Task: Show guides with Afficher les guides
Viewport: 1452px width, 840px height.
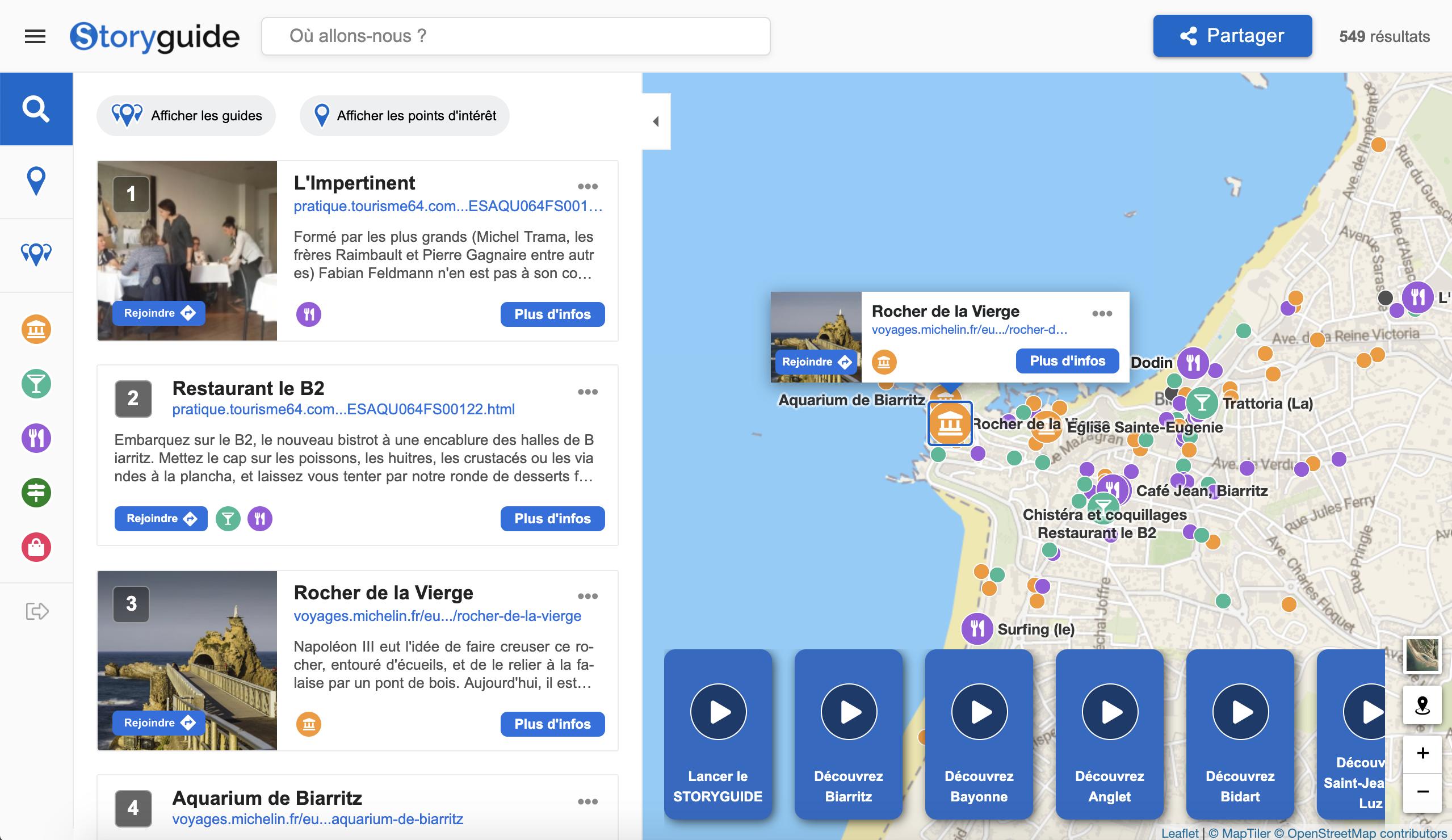Action: coord(186,116)
